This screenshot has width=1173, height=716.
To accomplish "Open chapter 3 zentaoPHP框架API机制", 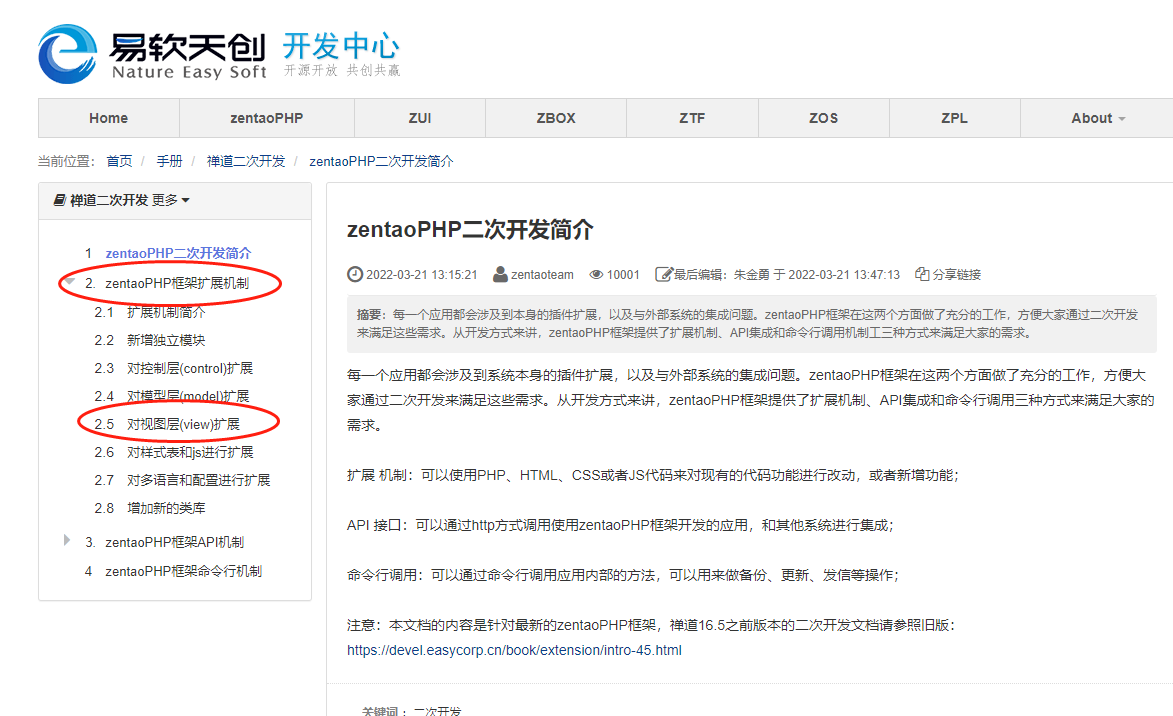I will [174, 542].
